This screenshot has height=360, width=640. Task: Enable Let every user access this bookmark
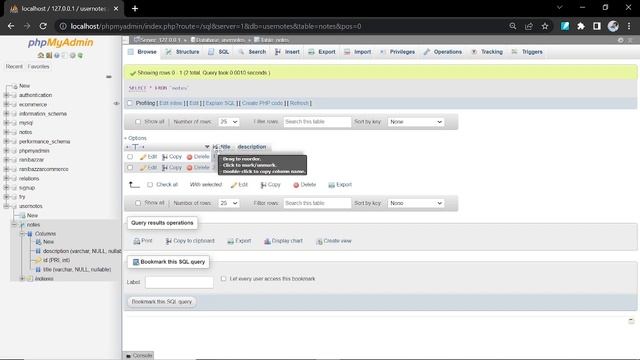tap(223, 279)
